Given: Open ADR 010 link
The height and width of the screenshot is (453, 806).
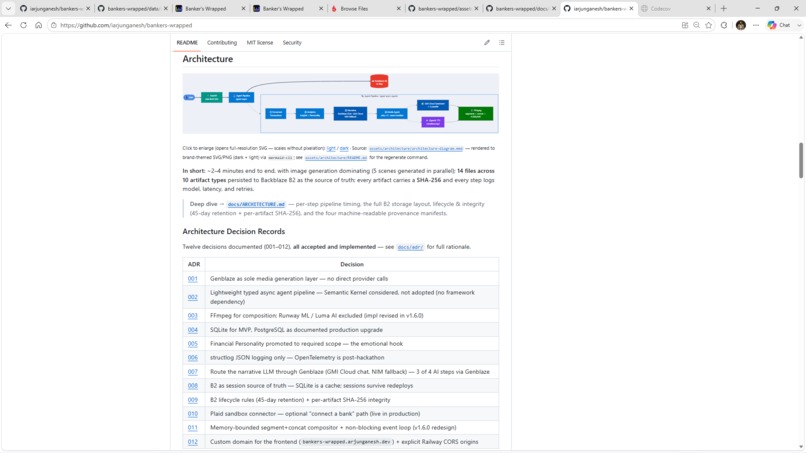Looking at the screenshot, I should pyautogui.click(x=193, y=414).
